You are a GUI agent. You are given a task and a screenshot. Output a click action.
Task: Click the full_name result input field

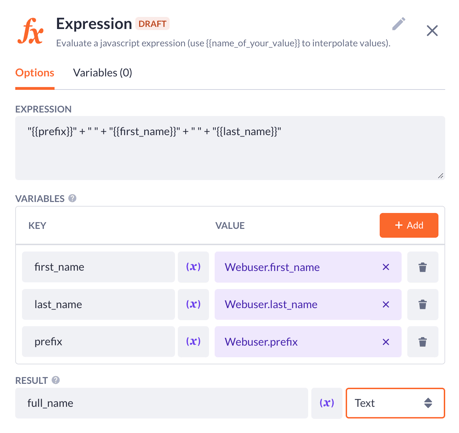tap(162, 403)
